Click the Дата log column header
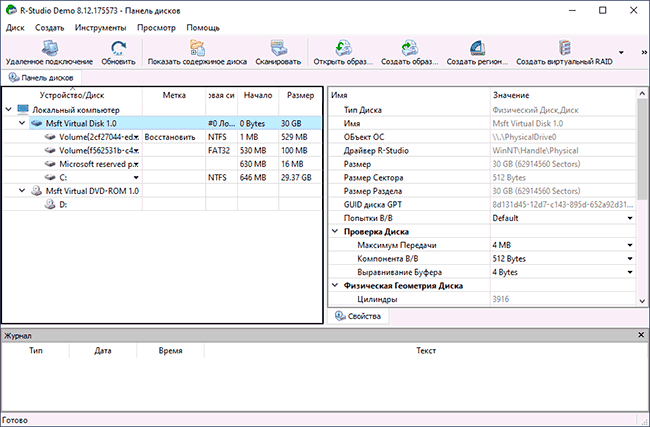 click(103, 351)
